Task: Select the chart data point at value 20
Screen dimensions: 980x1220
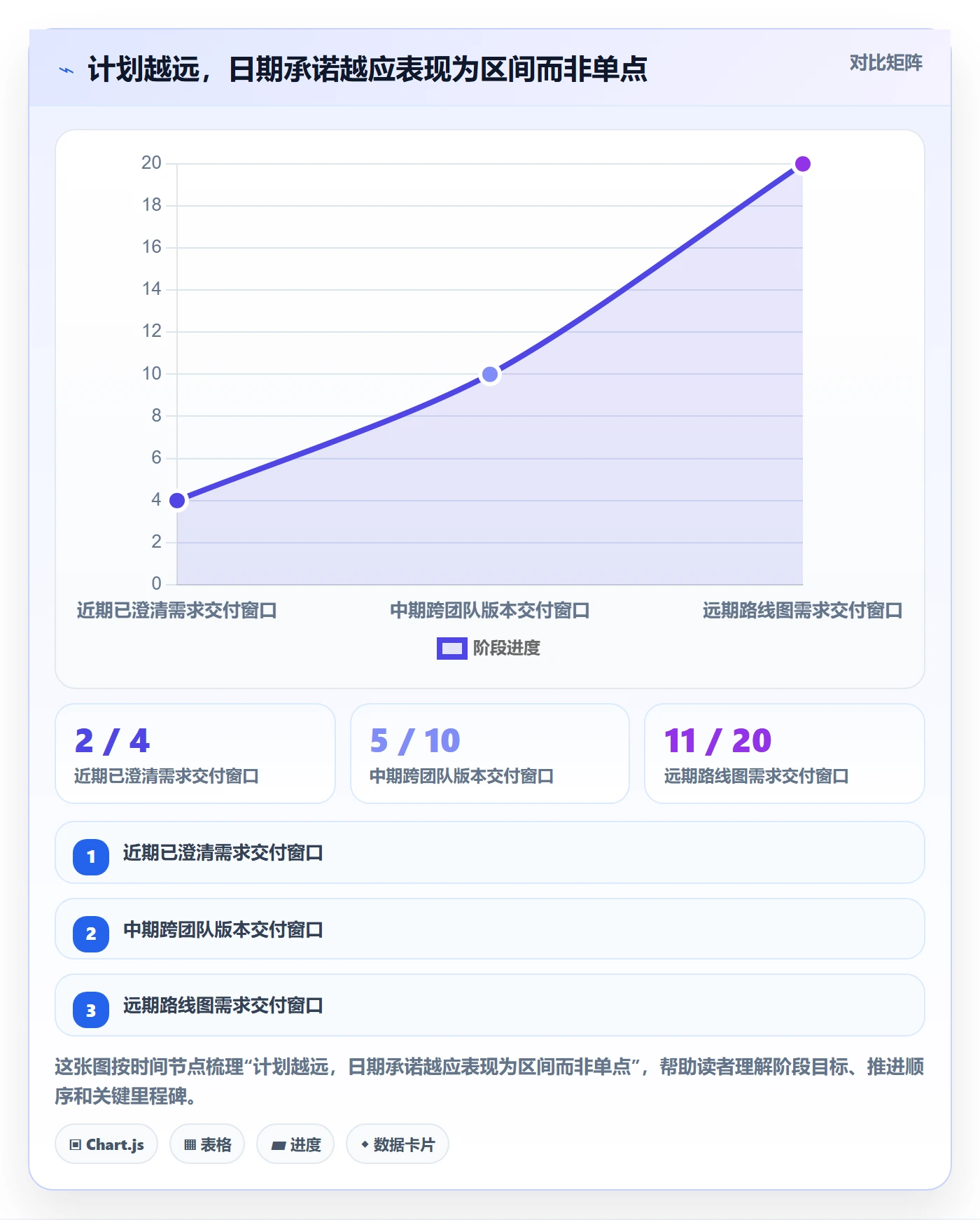Action: coord(803,164)
